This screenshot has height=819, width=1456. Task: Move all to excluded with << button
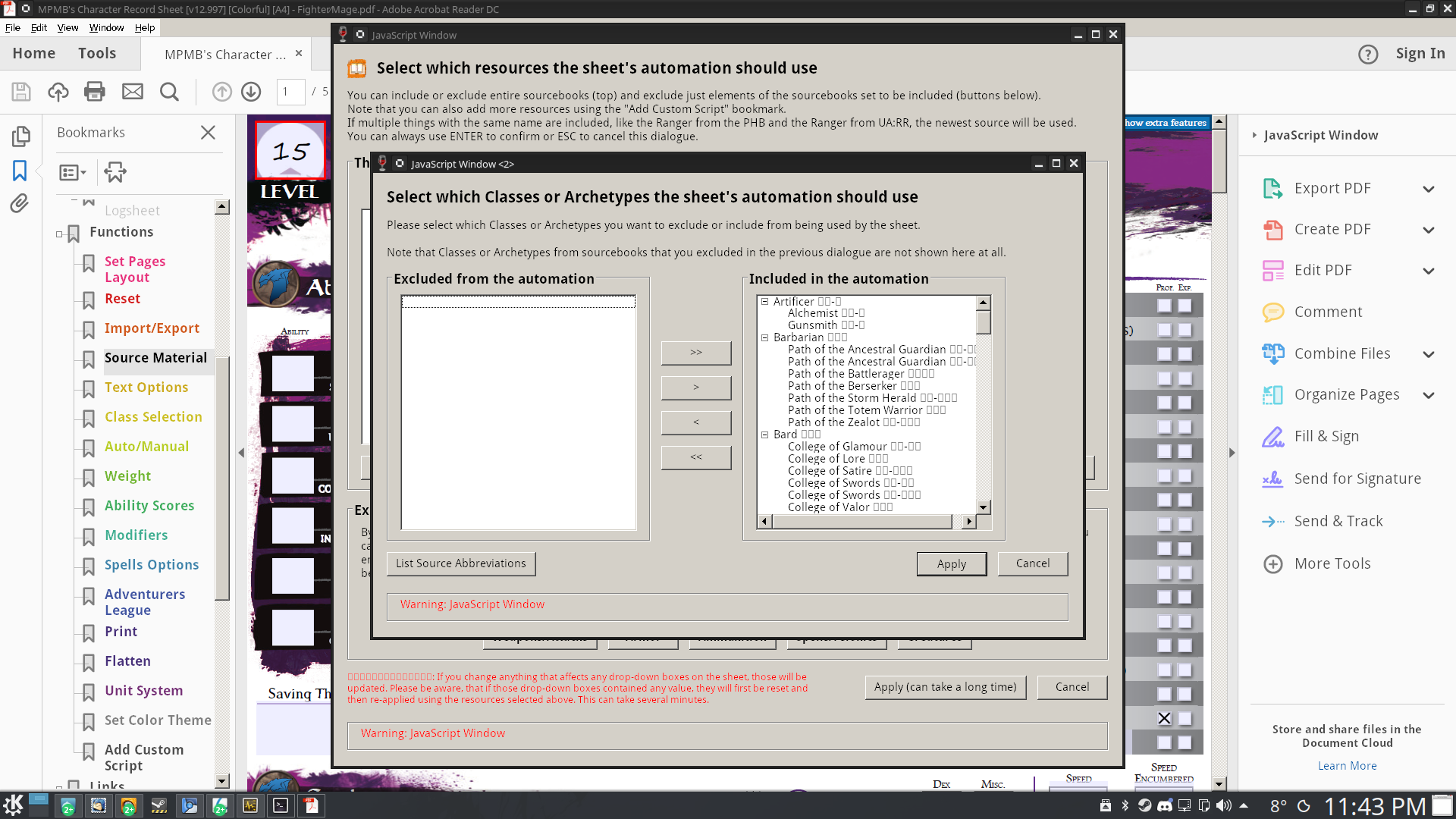(x=696, y=457)
